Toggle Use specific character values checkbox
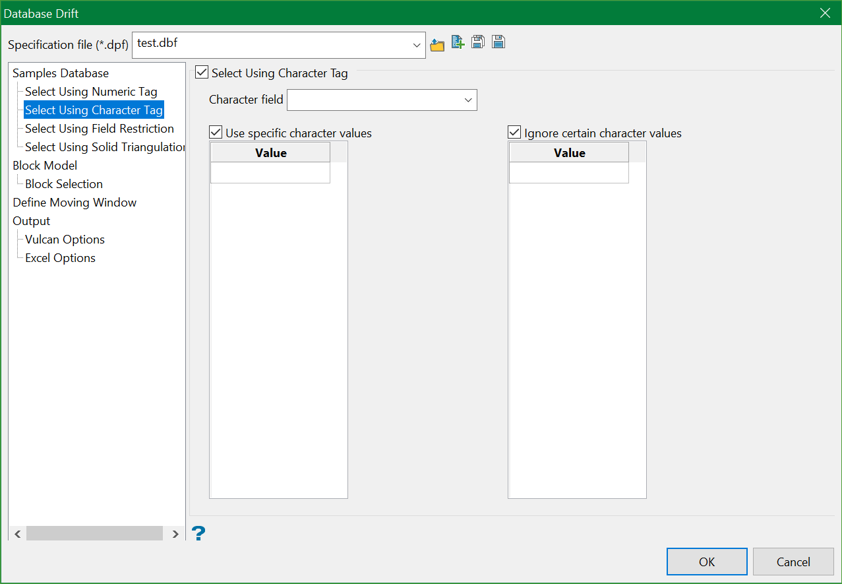The image size is (842, 584). [216, 132]
